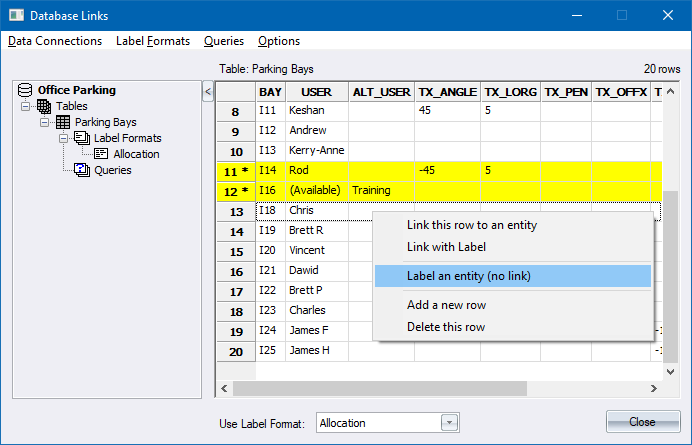The width and height of the screenshot is (692, 445).
Task: Click the Database Links window title icon
Action: coord(16,16)
